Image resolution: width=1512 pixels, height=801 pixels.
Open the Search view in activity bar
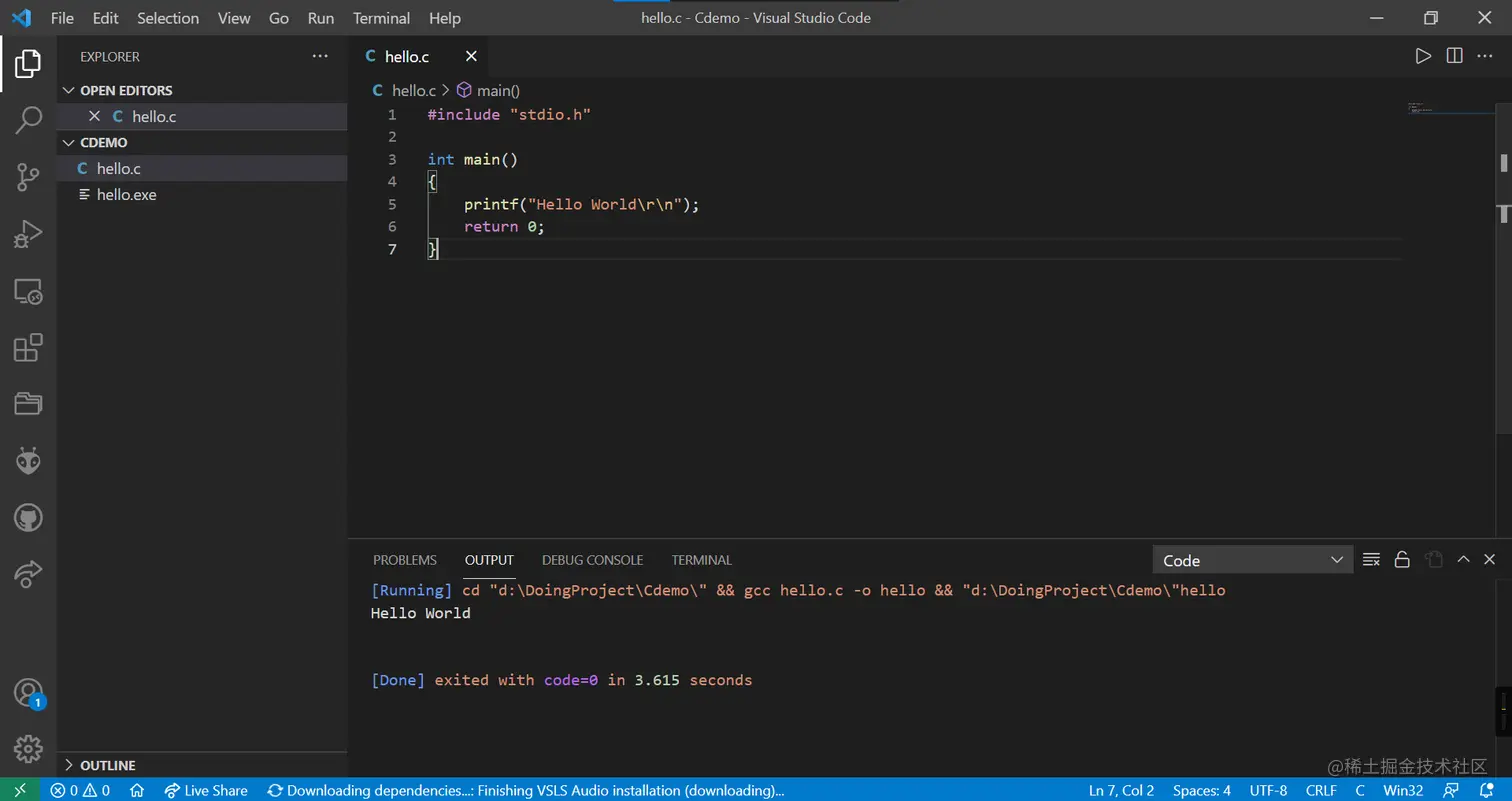28,120
